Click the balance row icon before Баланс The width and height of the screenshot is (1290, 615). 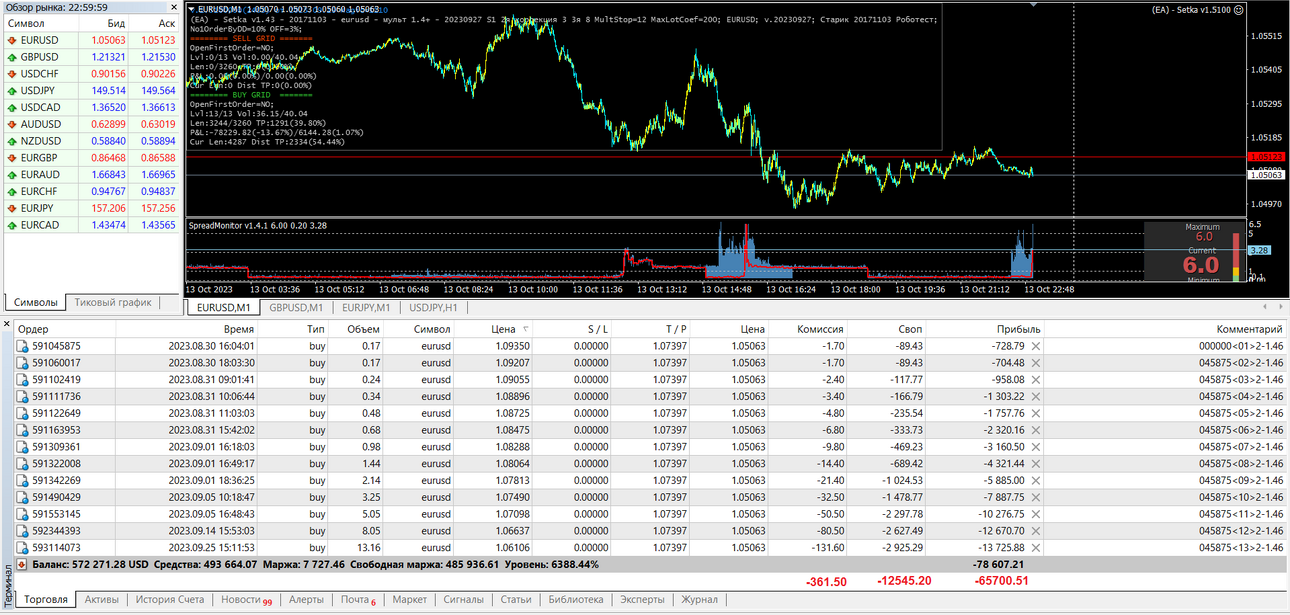click(x=22, y=565)
